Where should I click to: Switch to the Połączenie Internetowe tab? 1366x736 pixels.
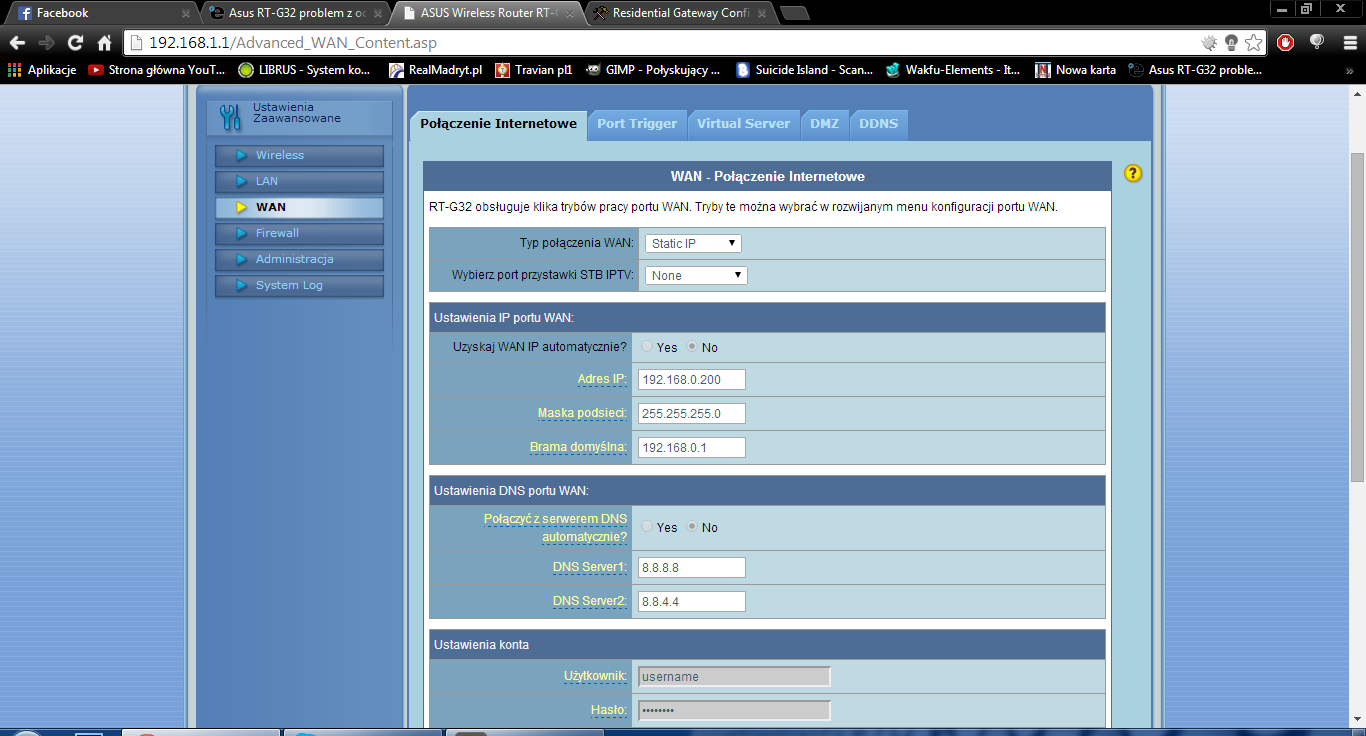tap(498, 124)
